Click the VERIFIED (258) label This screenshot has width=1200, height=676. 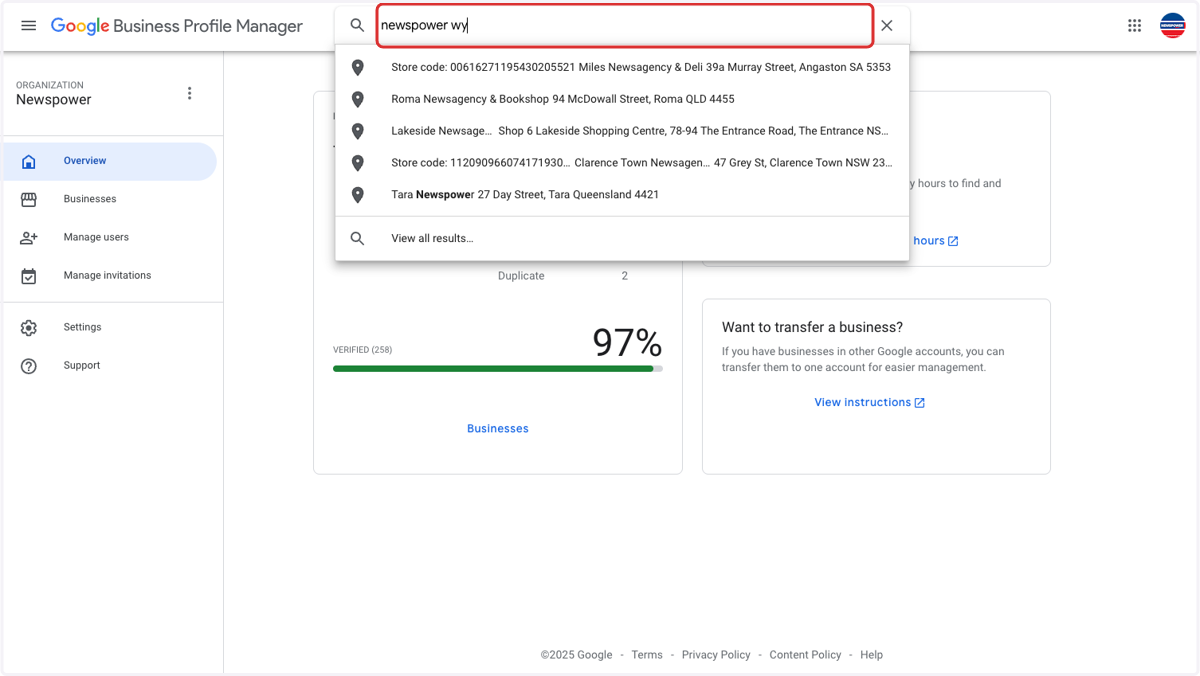(363, 350)
